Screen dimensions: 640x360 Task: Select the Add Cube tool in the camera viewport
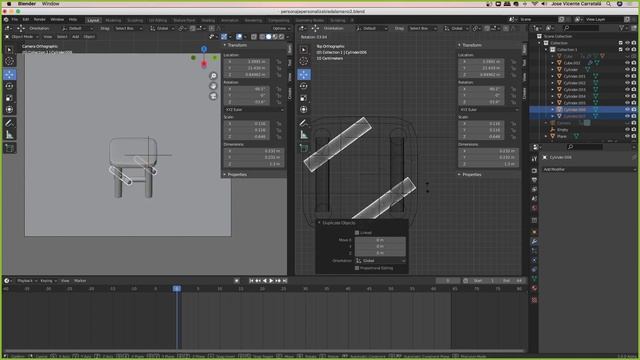pyautogui.click(x=9, y=148)
